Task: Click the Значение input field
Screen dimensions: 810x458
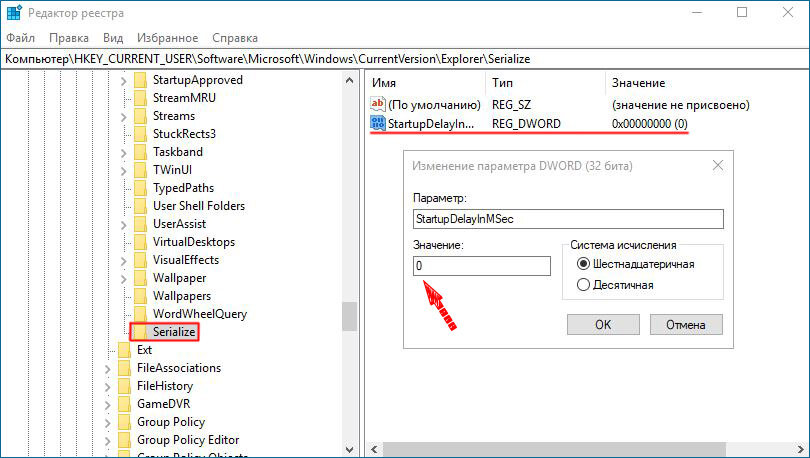Action: coord(482,266)
